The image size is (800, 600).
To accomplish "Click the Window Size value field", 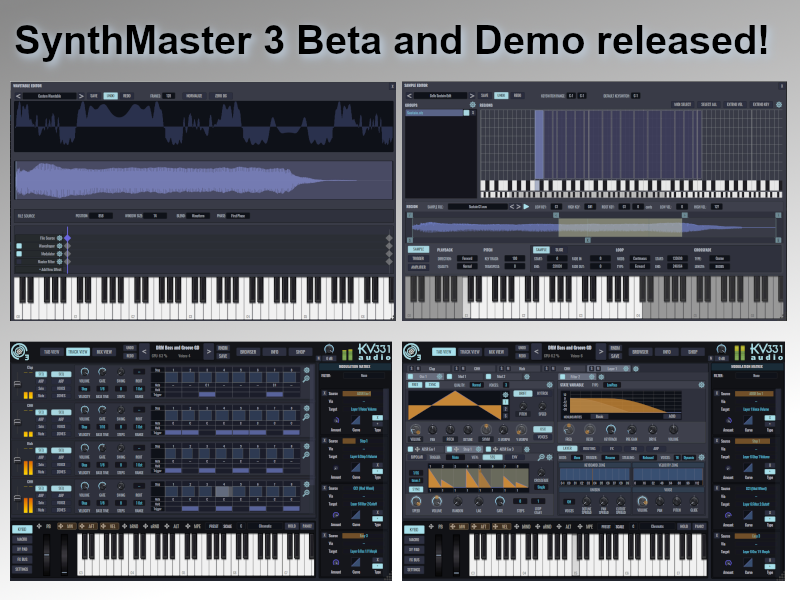I will click(x=156, y=216).
